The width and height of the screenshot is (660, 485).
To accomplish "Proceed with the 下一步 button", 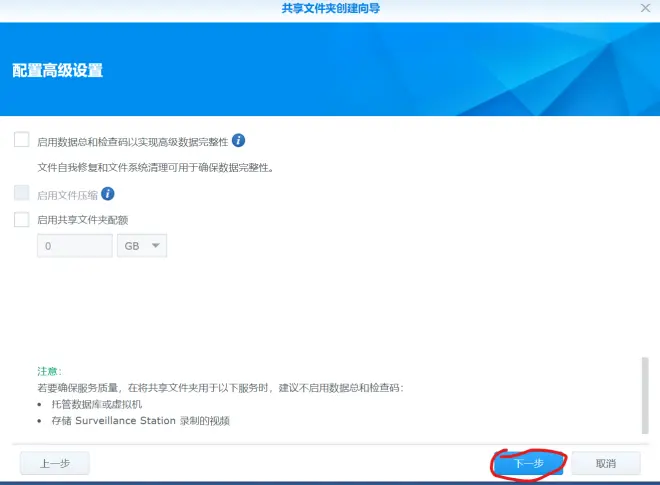I will point(529,463).
